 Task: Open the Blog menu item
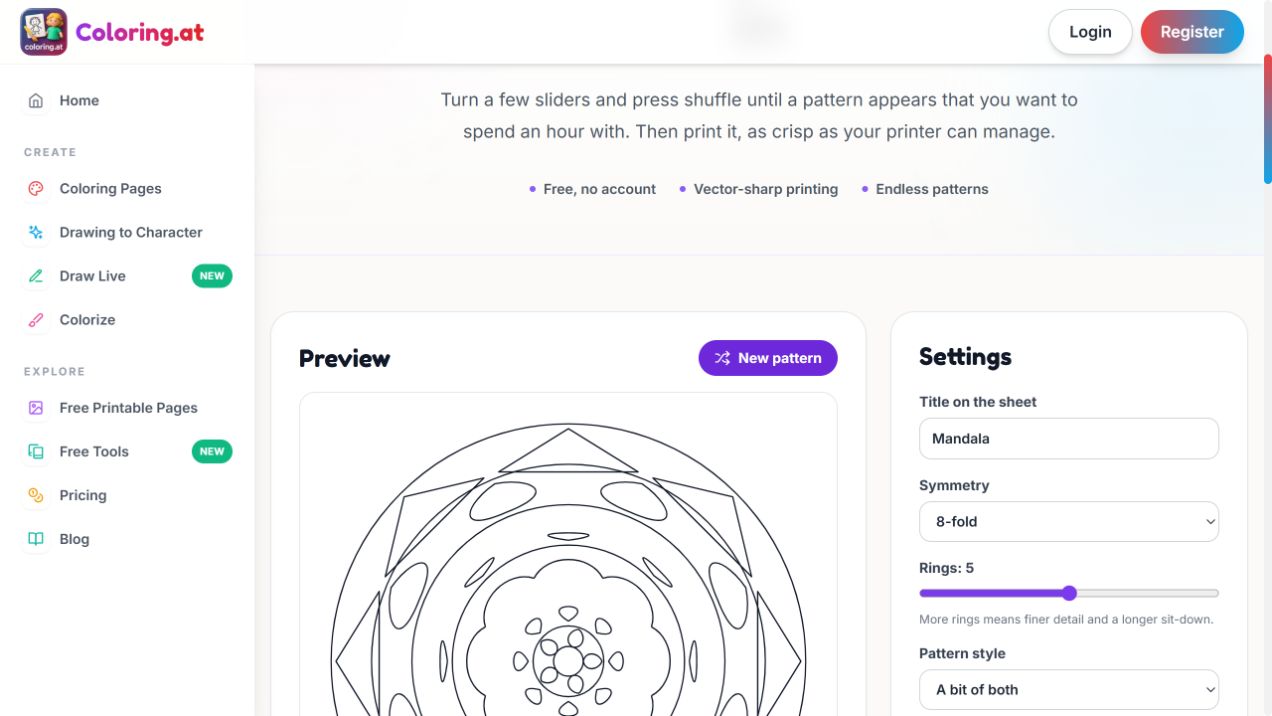tap(128, 539)
